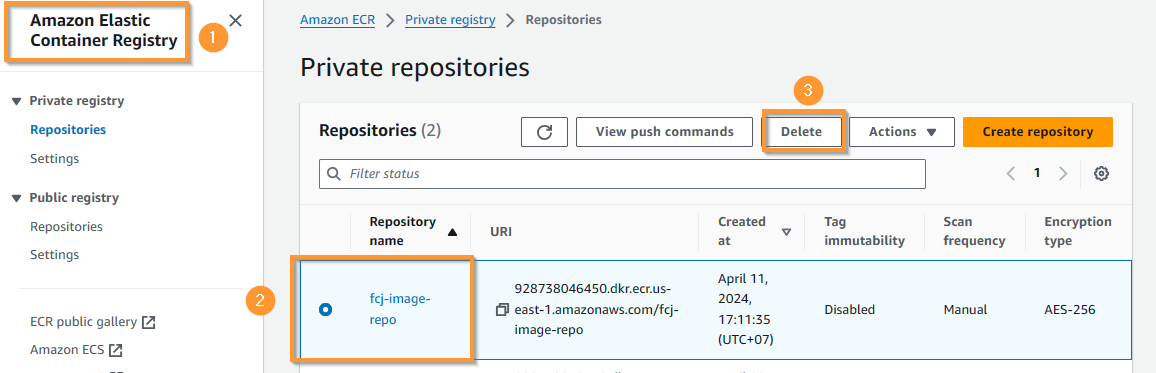Focus the Filter status search field
The image size is (1156, 373).
tap(622, 174)
